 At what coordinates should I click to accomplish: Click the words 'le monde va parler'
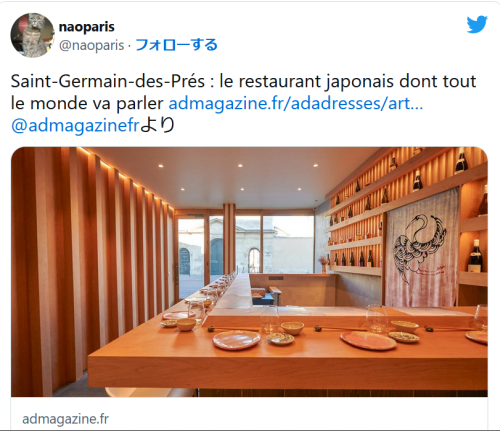(87, 103)
